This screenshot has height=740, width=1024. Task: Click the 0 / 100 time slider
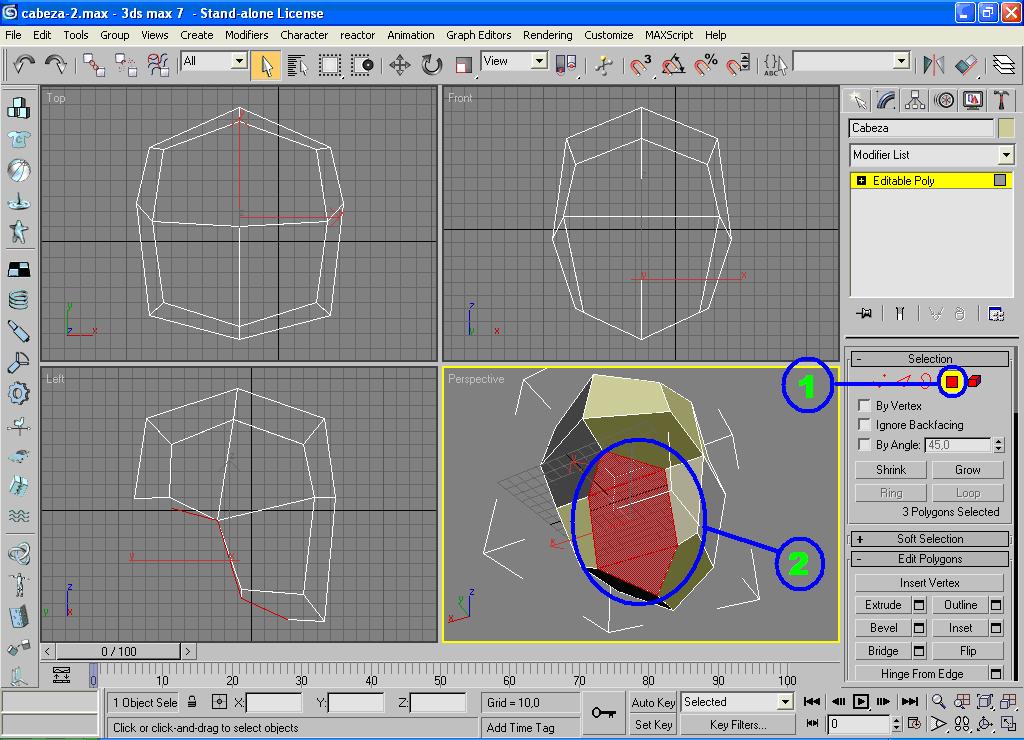tap(118, 651)
